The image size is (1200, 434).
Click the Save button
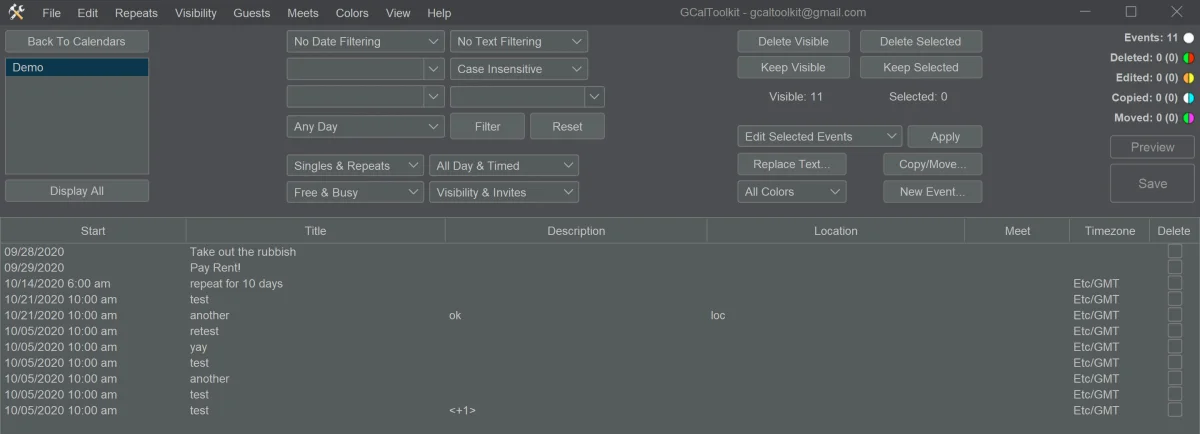pos(1152,184)
